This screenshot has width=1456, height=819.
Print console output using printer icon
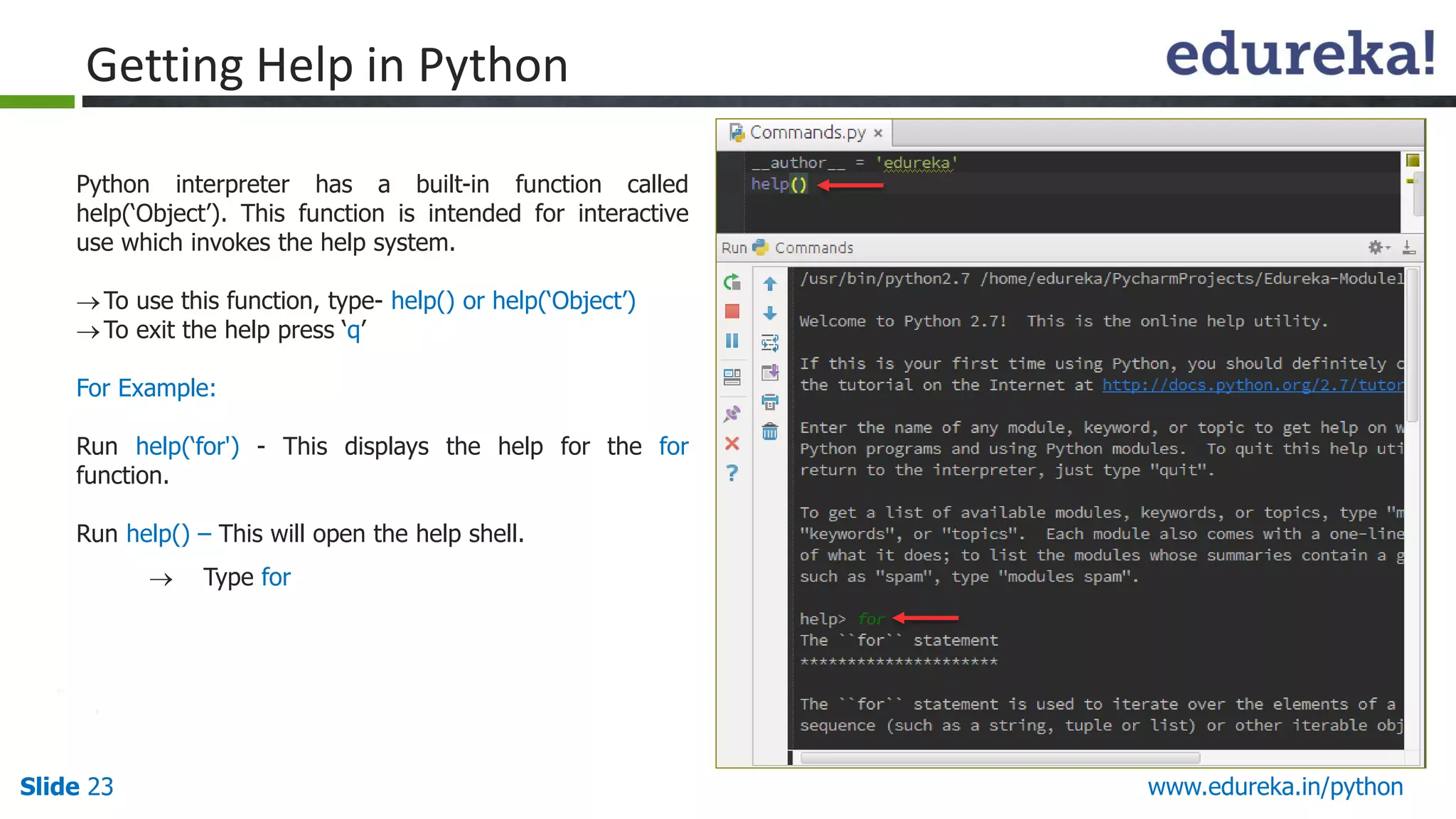770,402
